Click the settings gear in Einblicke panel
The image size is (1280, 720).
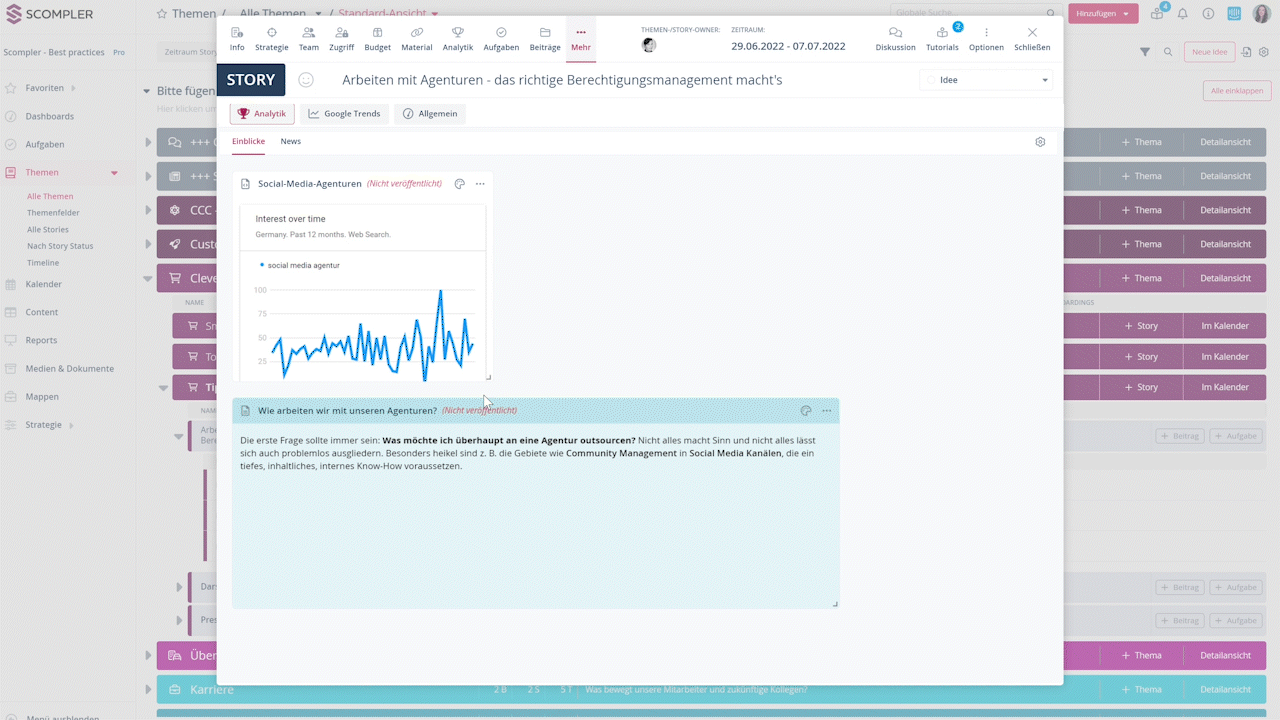coord(1040,142)
